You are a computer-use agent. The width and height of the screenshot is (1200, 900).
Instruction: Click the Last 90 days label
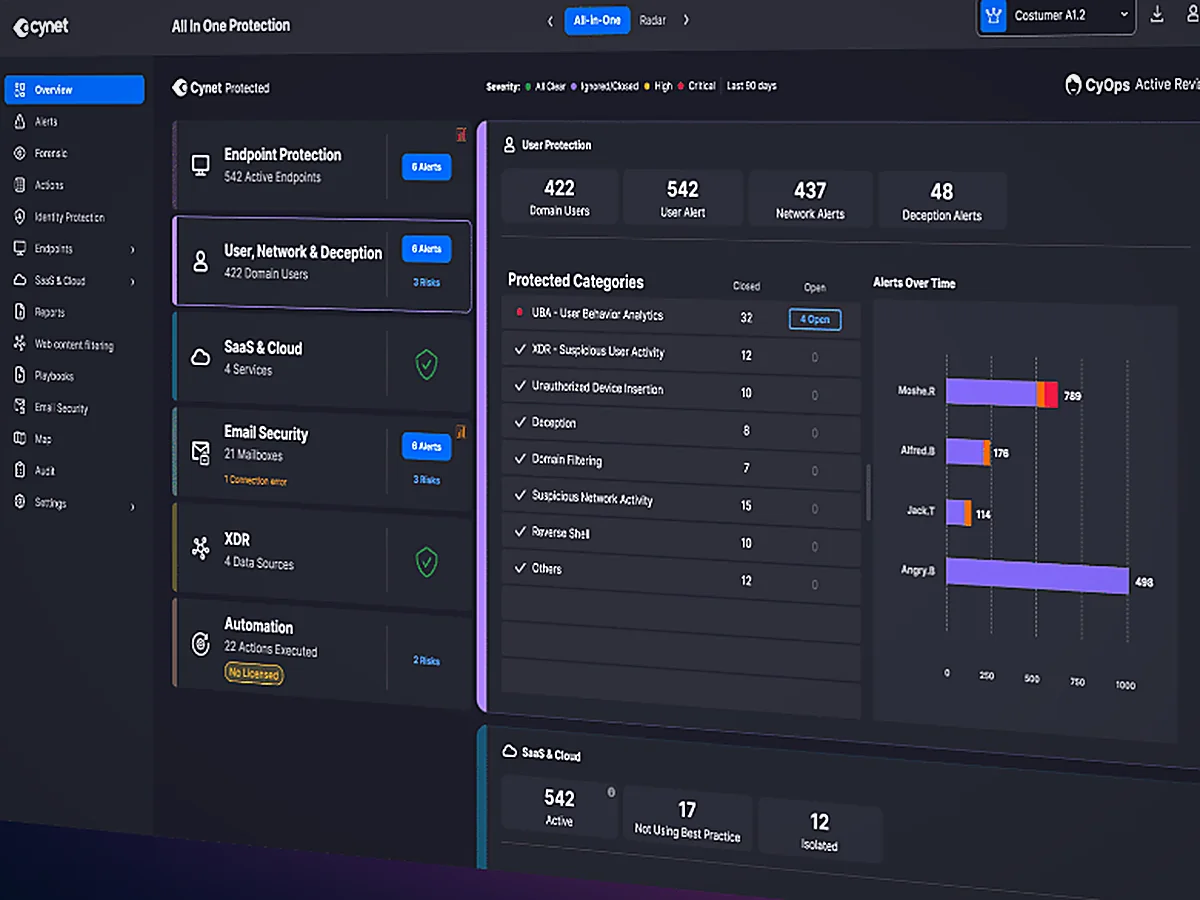(752, 86)
